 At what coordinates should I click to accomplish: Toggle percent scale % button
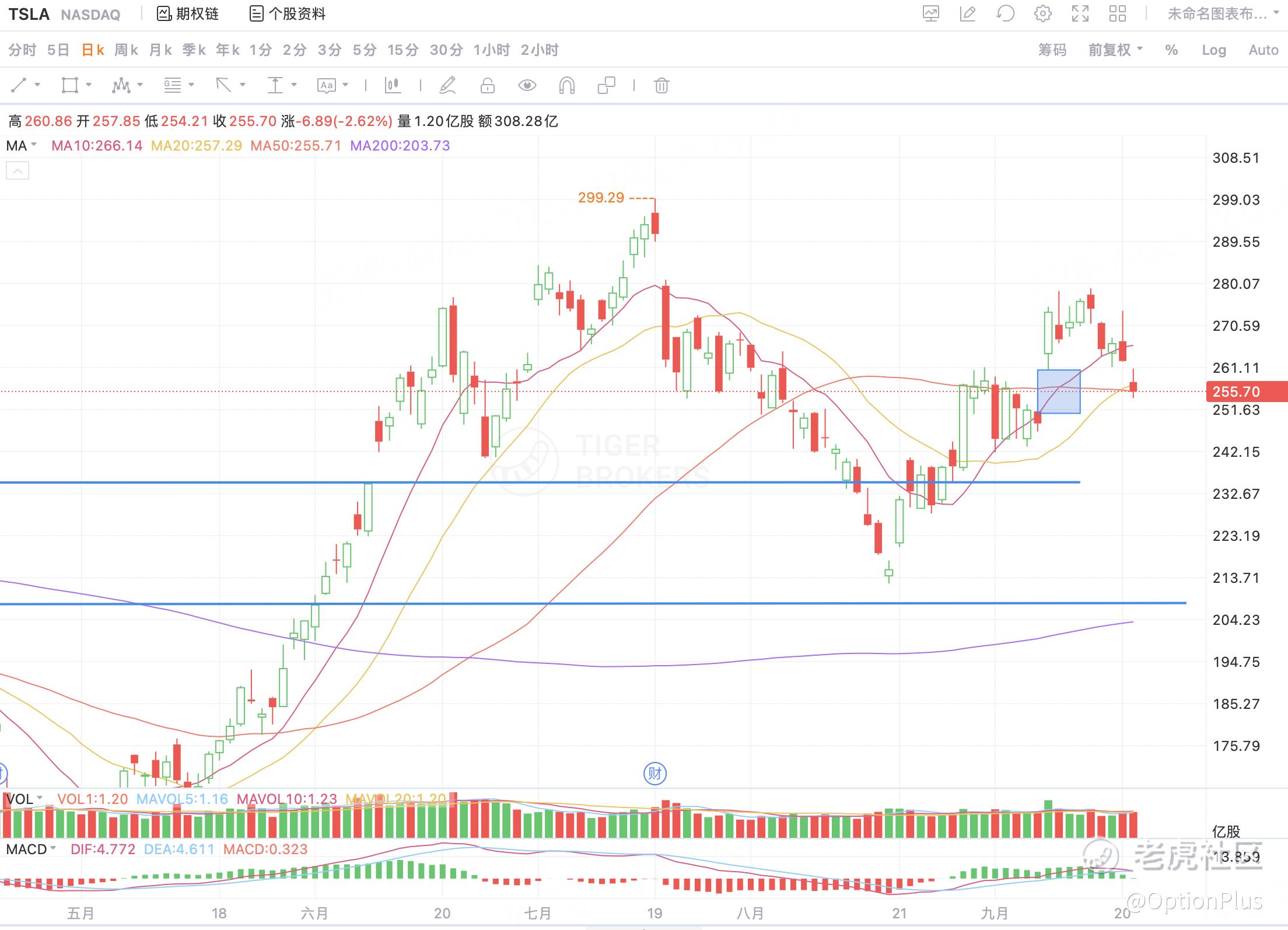[1171, 50]
